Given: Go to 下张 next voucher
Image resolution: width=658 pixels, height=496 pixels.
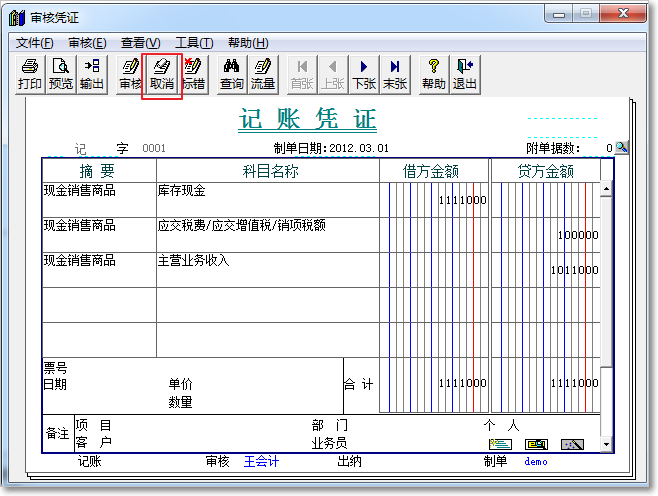Looking at the screenshot, I should pos(364,75).
